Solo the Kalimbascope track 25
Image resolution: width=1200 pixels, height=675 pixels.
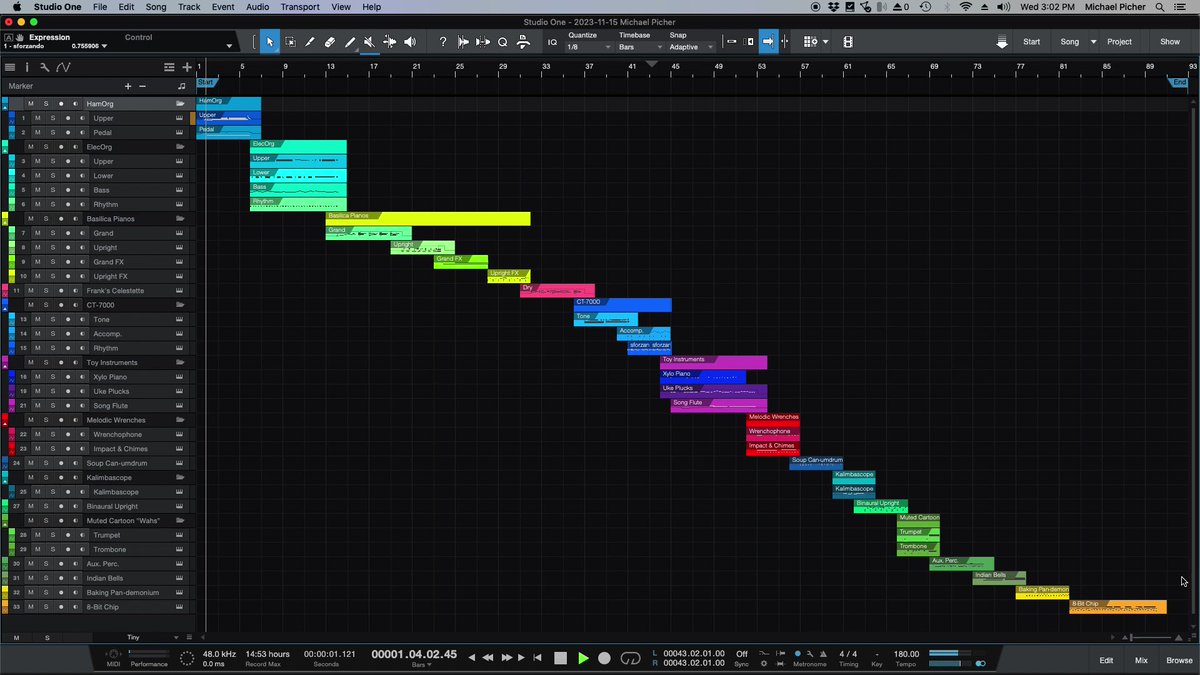pos(52,492)
